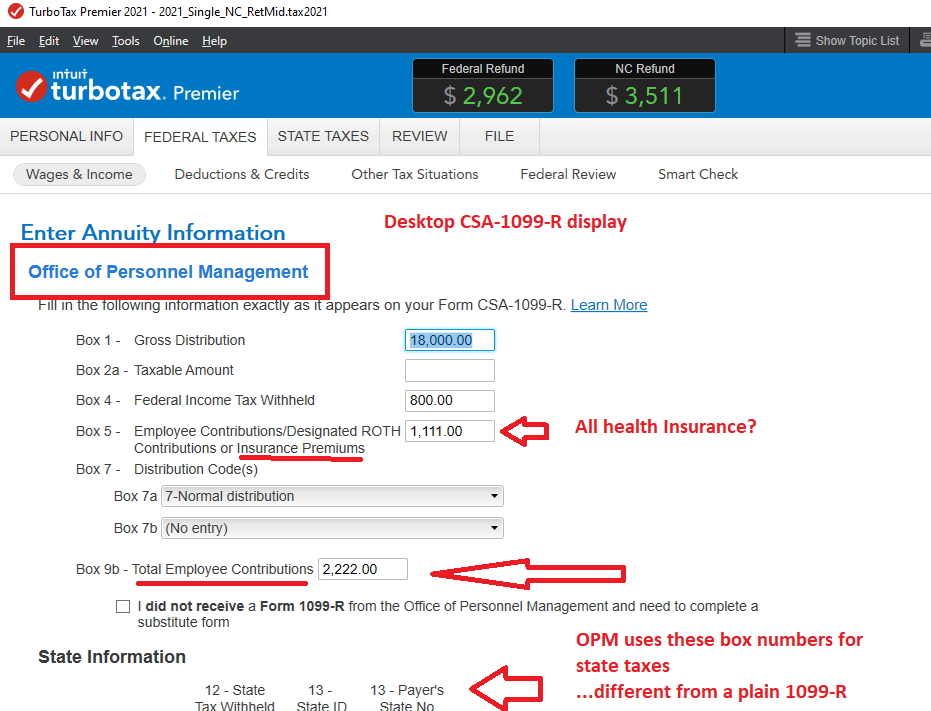
Task: Switch to the REVIEW tab
Action: click(x=419, y=137)
